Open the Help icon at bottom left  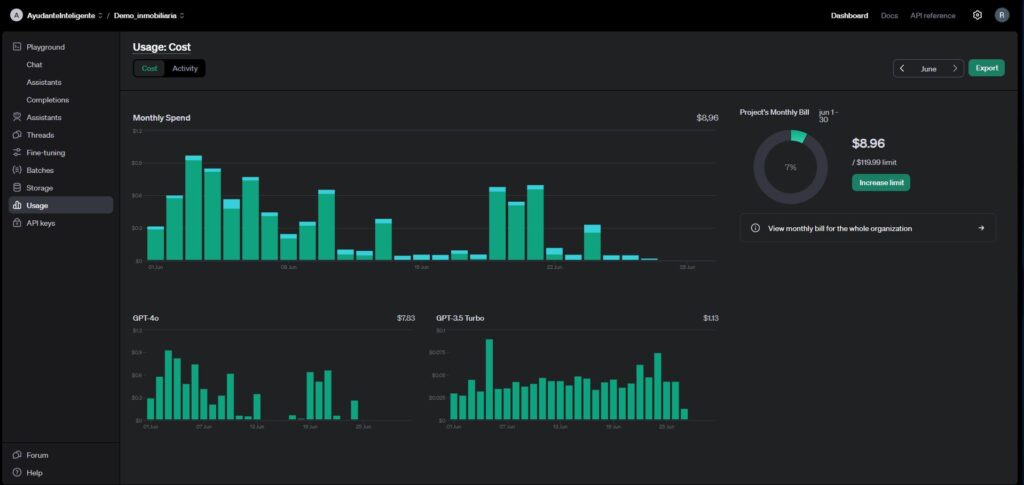click(17, 472)
